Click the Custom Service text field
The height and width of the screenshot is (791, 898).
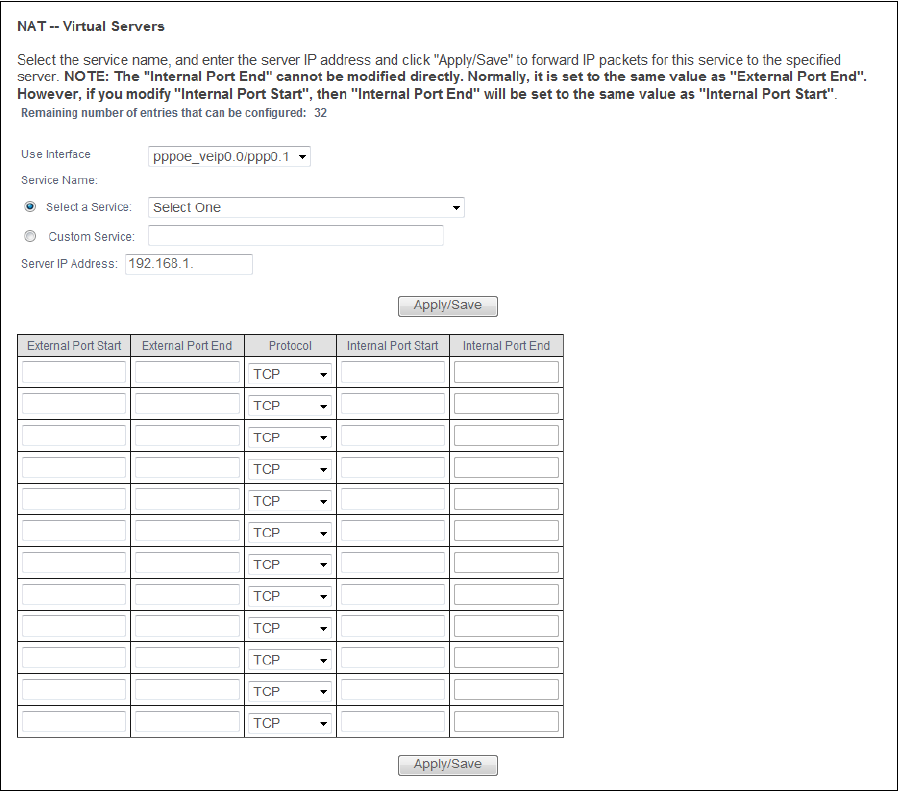tap(296, 235)
